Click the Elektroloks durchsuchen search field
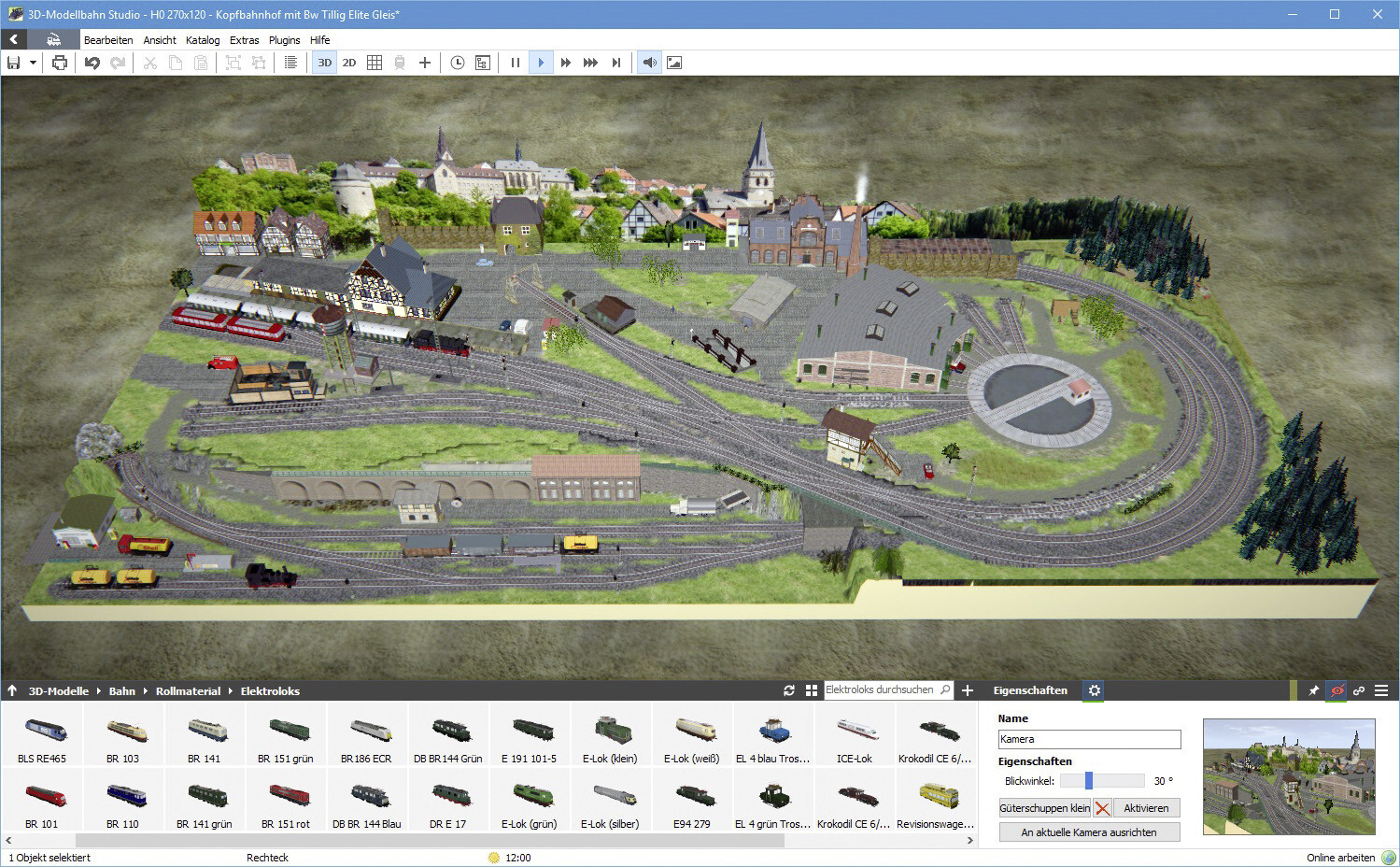This screenshot has width=1400, height=867. (888, 689)
